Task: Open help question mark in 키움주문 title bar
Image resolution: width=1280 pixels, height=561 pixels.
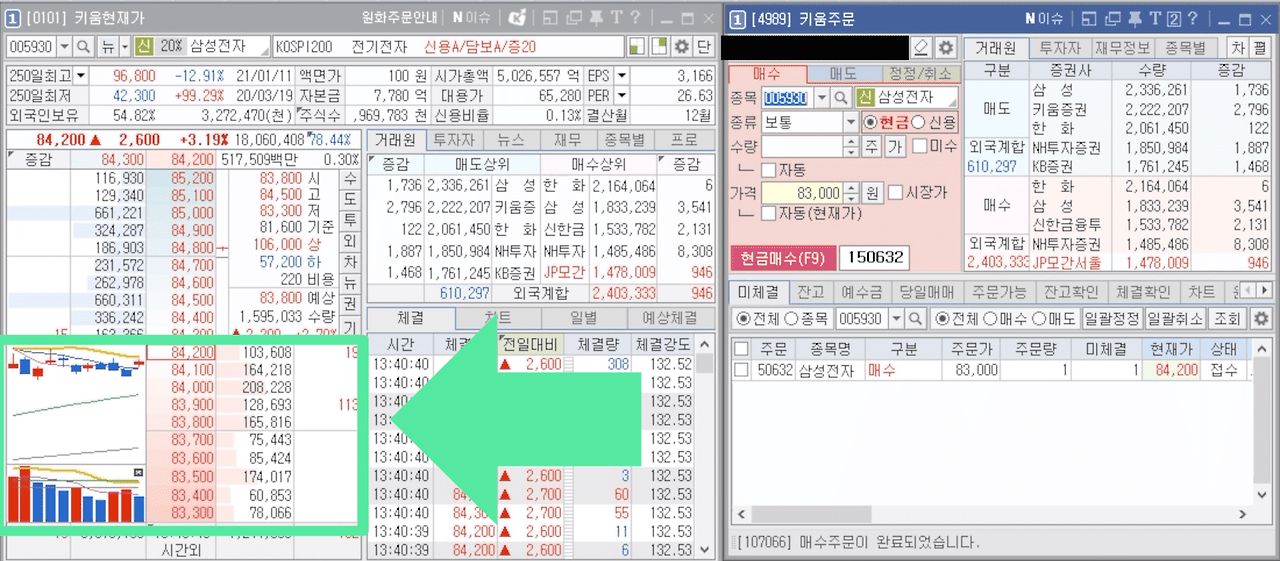Action: click(x=1194, y=18)
